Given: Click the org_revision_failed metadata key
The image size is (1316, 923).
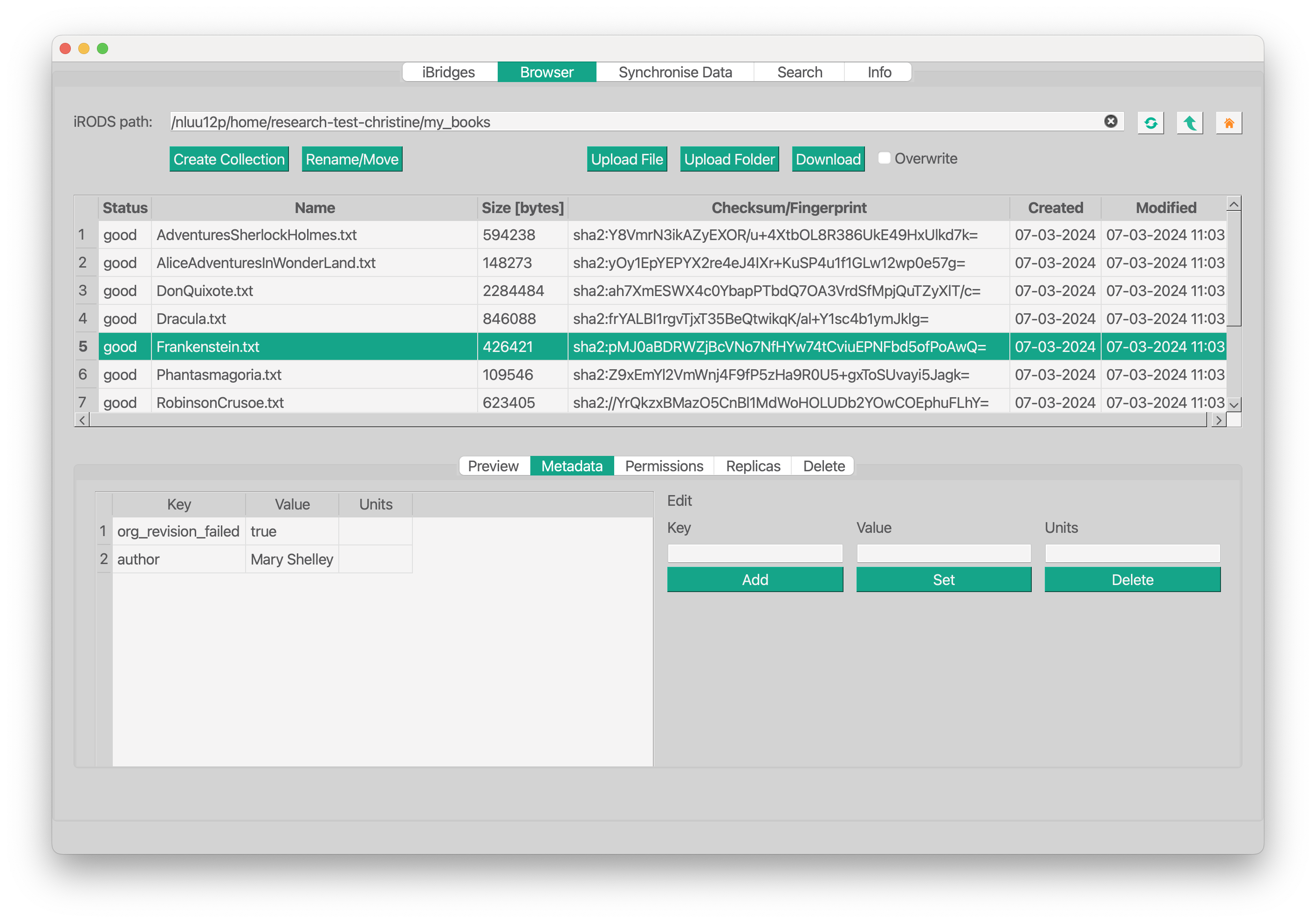Looking at the screenshot, I should pyautogui.click(x=178, y=531).
